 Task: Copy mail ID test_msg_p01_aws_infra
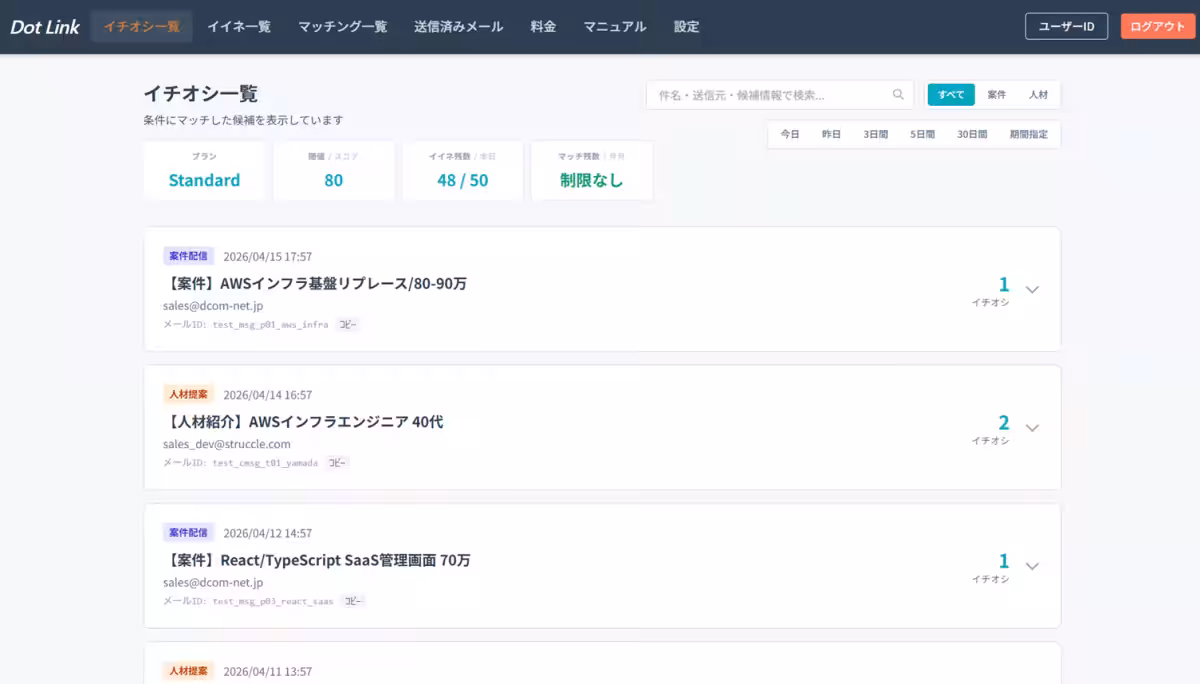click(x=347, y=325)
